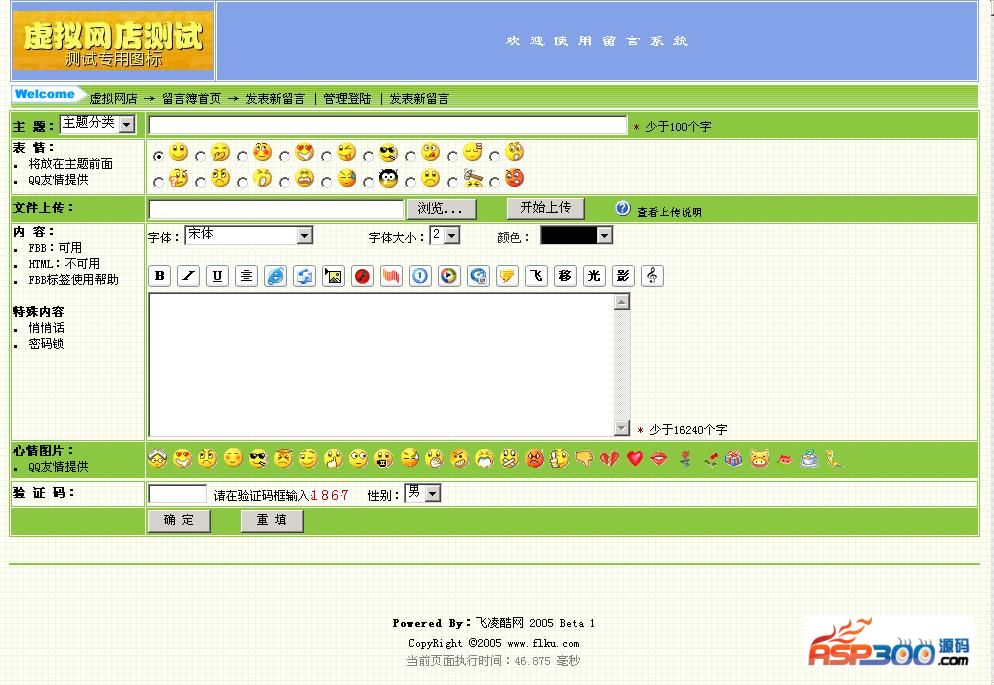This screenshot has width=994, height=685.
Task: Click the 密码锁 password lock option
Action: pyautogui.click(x=46, y=344)
